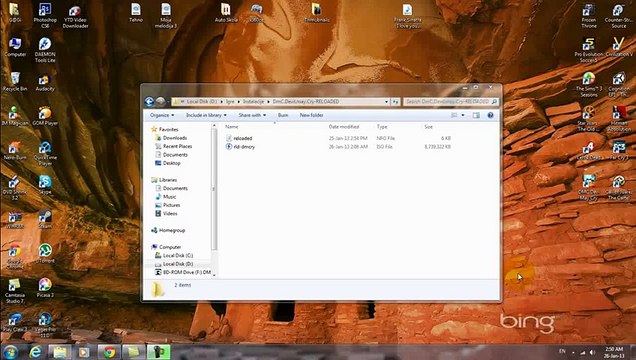Select the reloaded NFO file
Screen dimensions: 636x360
[x=242, y=138]
